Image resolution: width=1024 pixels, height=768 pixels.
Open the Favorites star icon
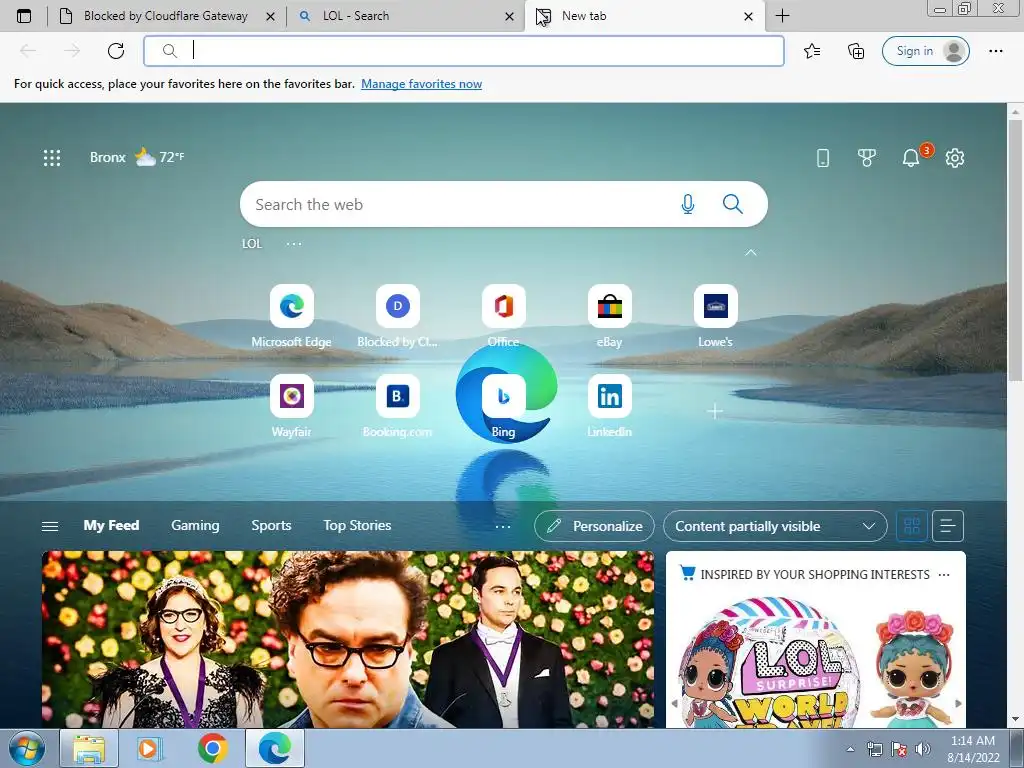[x=812, y=51]
